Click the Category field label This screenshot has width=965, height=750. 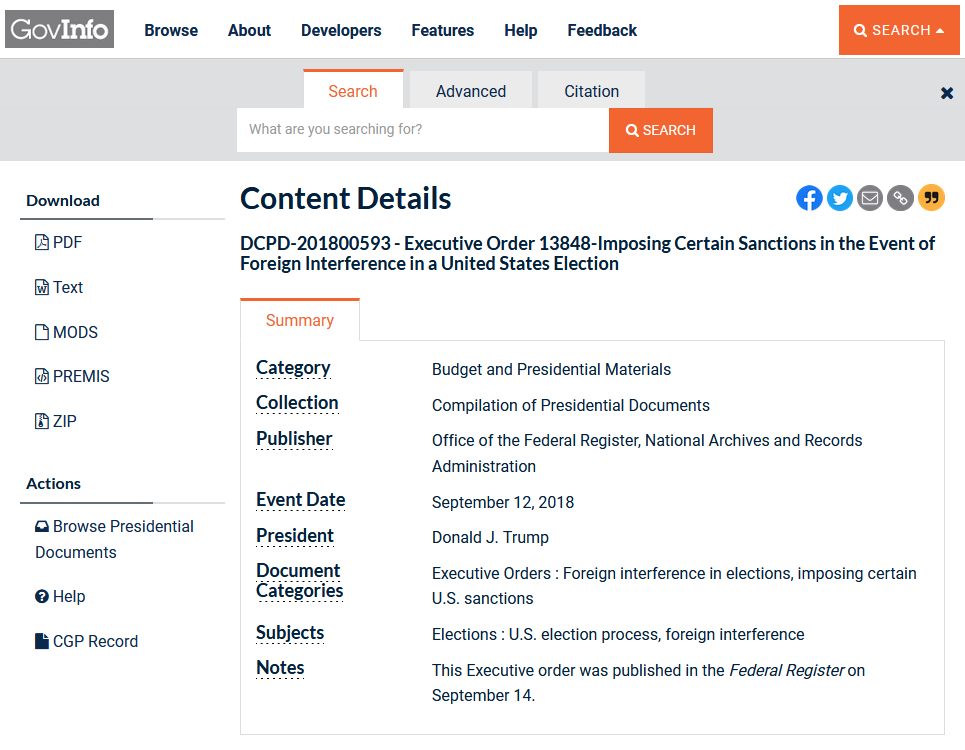[x=293, y=368]
